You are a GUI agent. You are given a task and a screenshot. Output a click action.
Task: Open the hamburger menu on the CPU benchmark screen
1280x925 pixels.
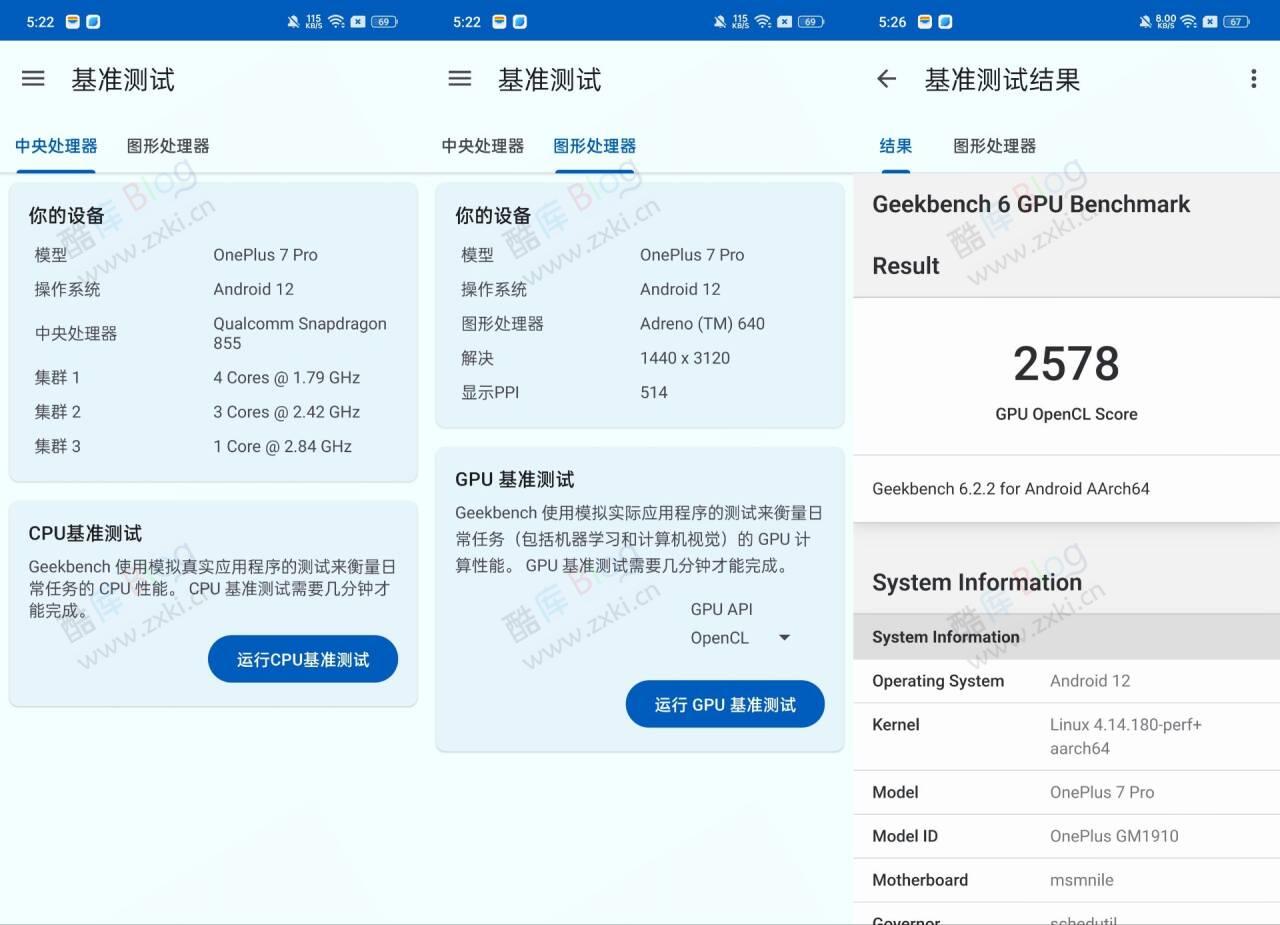pyautogui.click(x=33, y=78)
